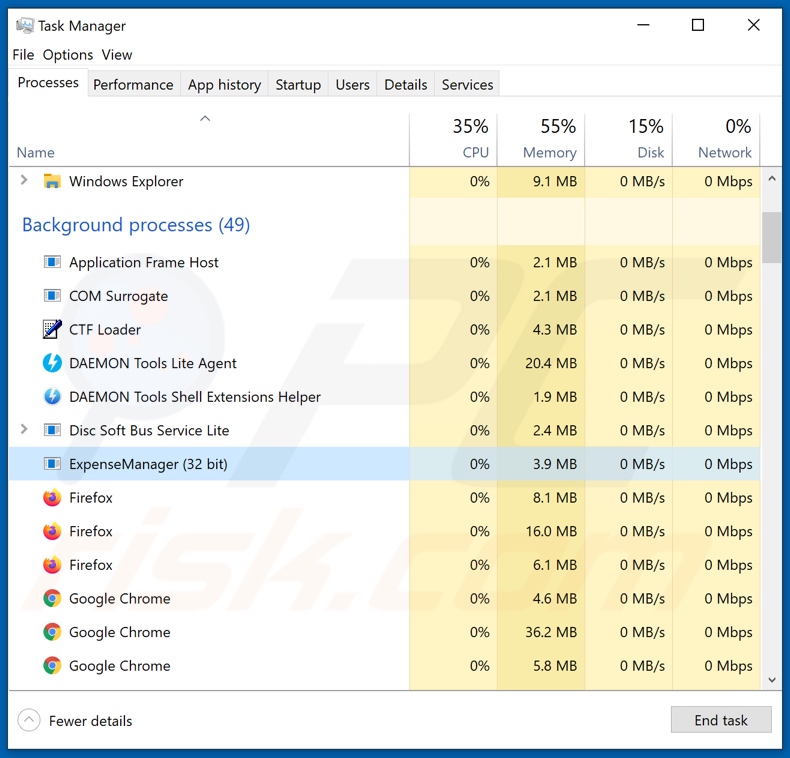Screen dimensions: 790x758
Task: Switch to the Services tab
Action: coord(468,84)
